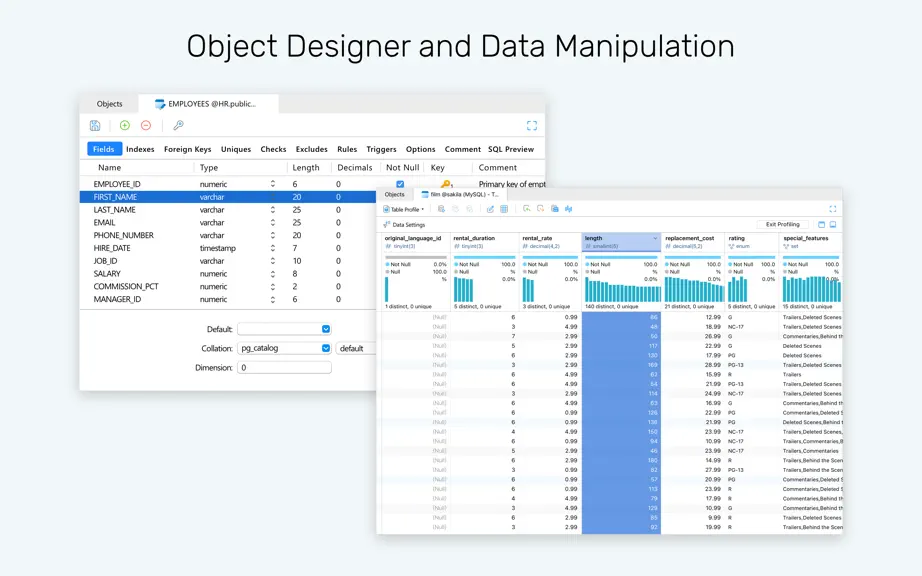
Task: Open the Table Profile dropdown
Action: (403, 209)
